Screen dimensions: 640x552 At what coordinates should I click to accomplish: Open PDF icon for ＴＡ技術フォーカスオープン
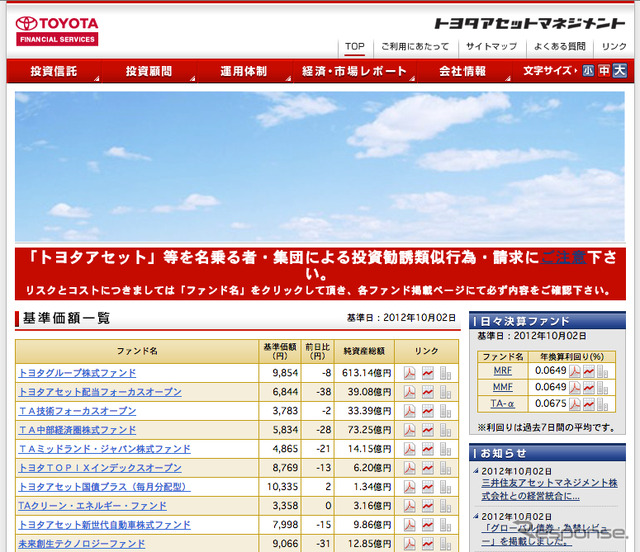tap(409, 411)
